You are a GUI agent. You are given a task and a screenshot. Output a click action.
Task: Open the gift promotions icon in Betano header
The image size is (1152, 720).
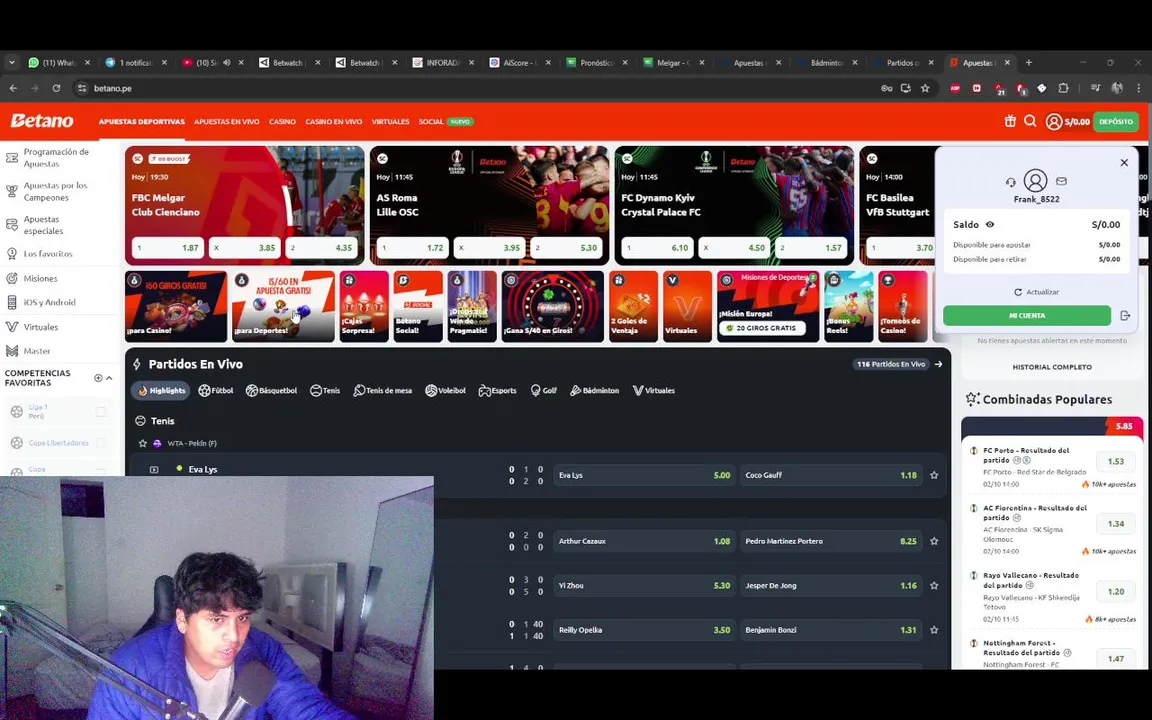tap(1010, 121)
